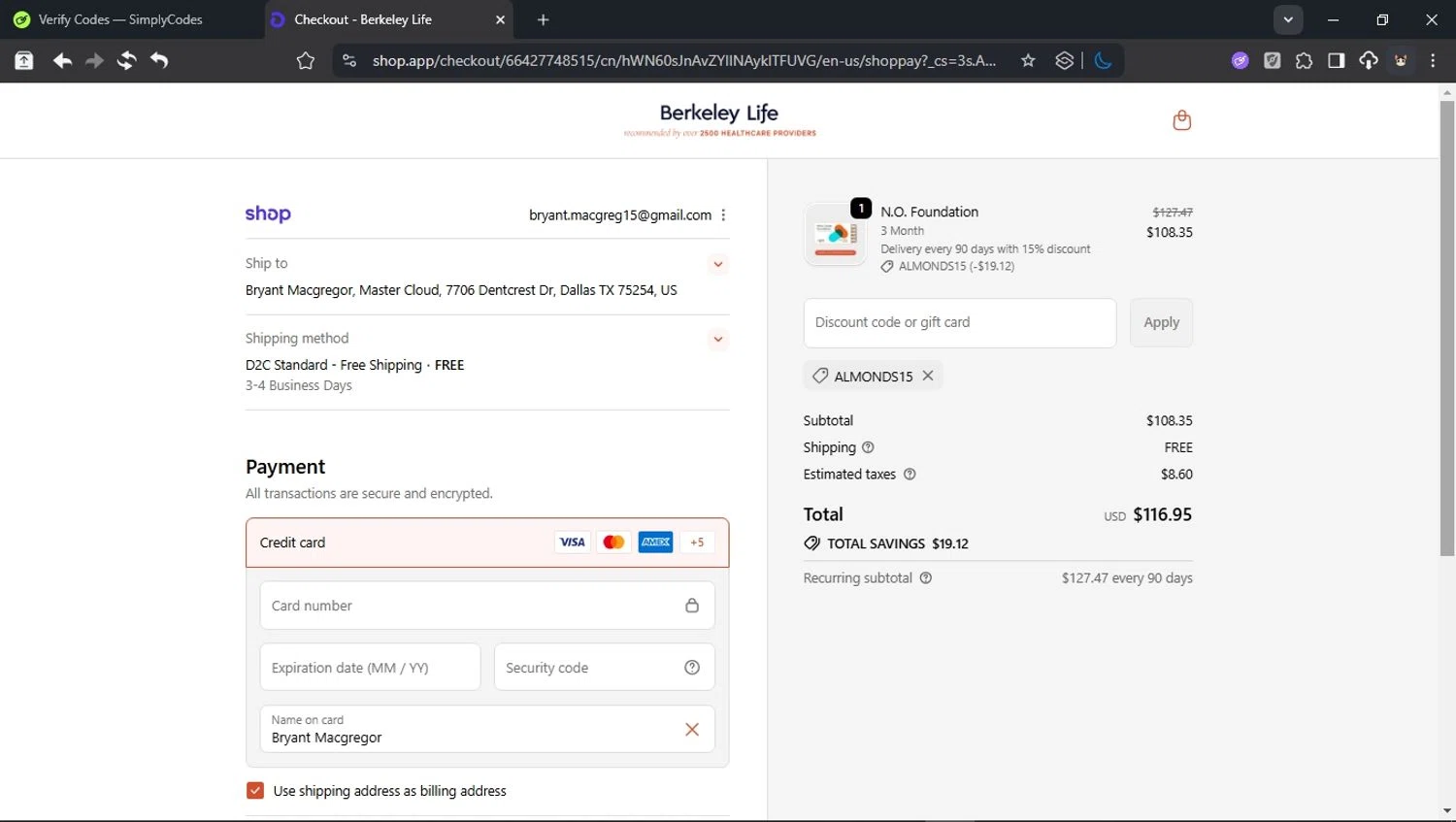Click the Security code field
This screenshot has width=1456, height=822.
605,668
